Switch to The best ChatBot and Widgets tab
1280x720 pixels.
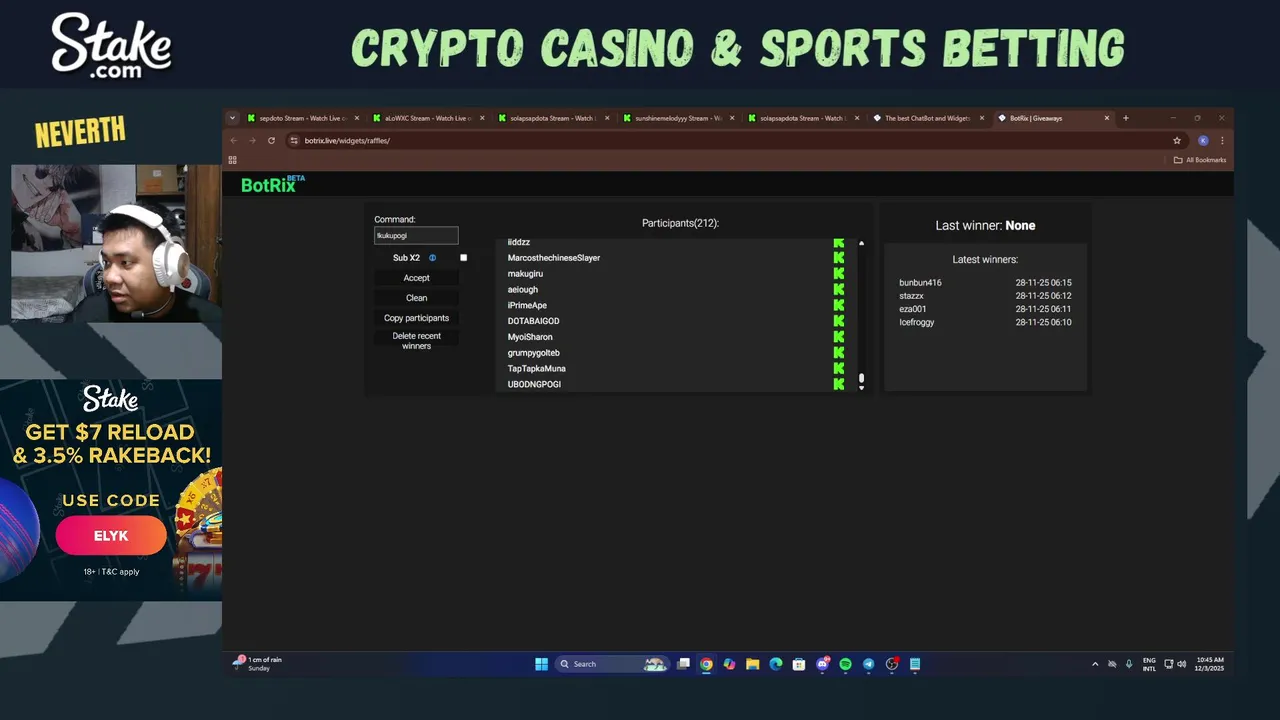927,118
